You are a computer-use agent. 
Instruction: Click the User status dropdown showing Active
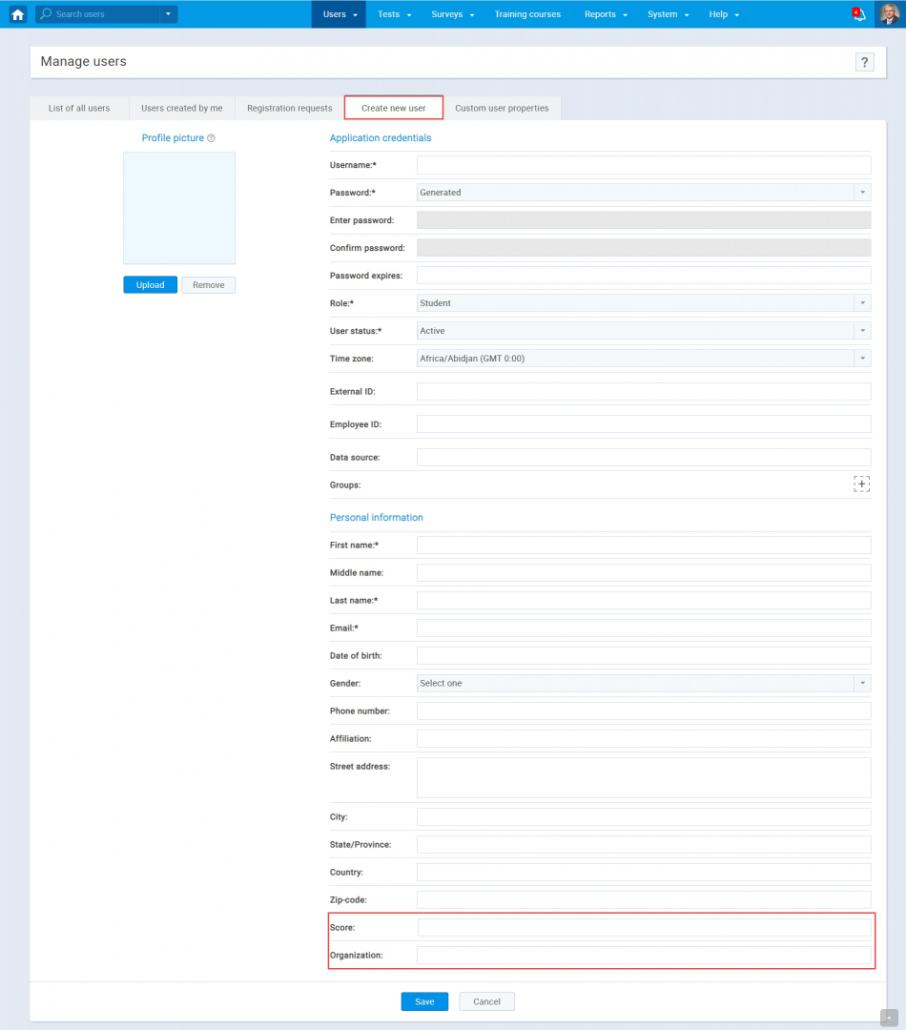click(861, 330)
